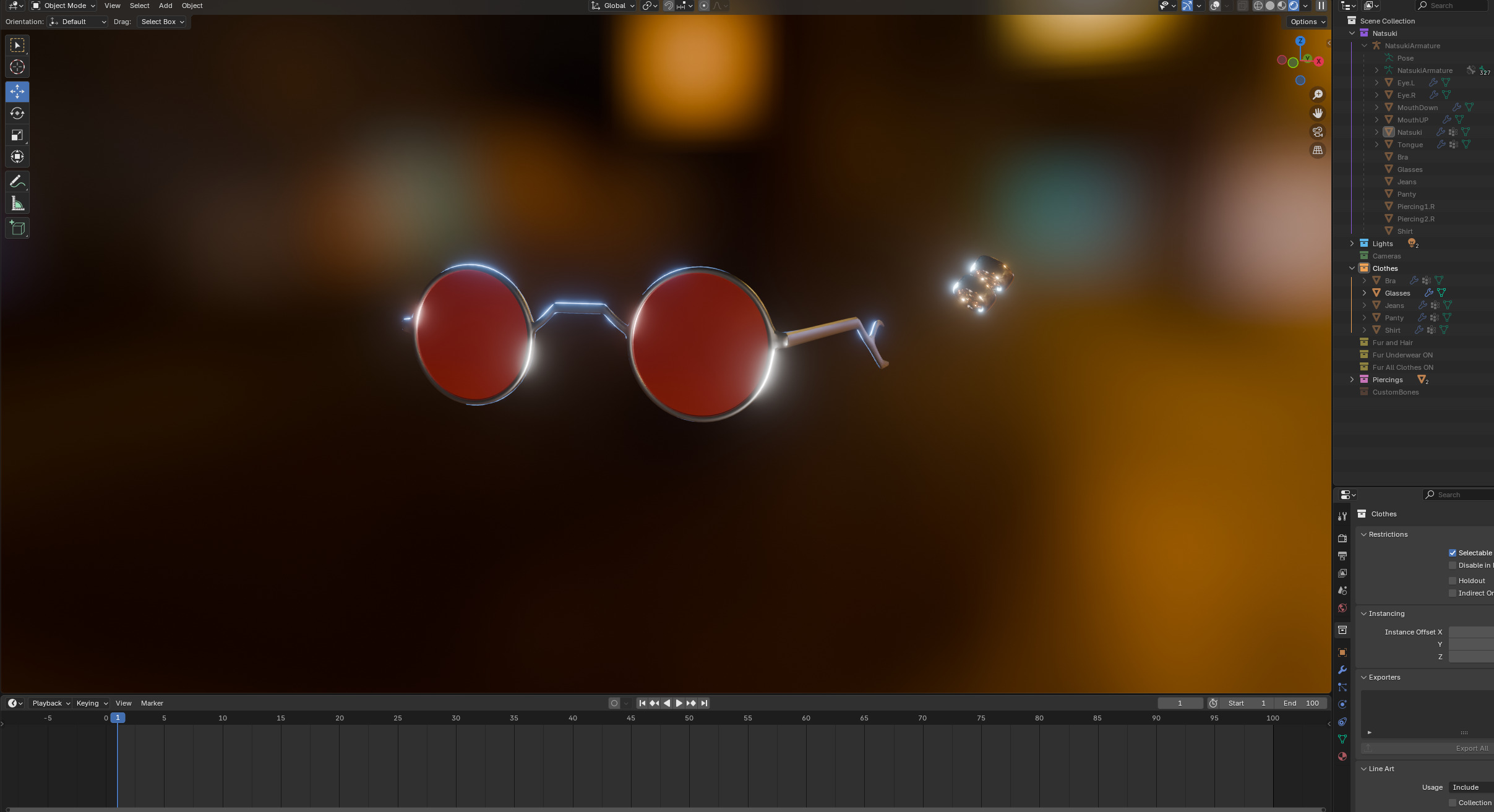
Task: Open the Keying menu in timeline
Action: [x=91, y=703]
